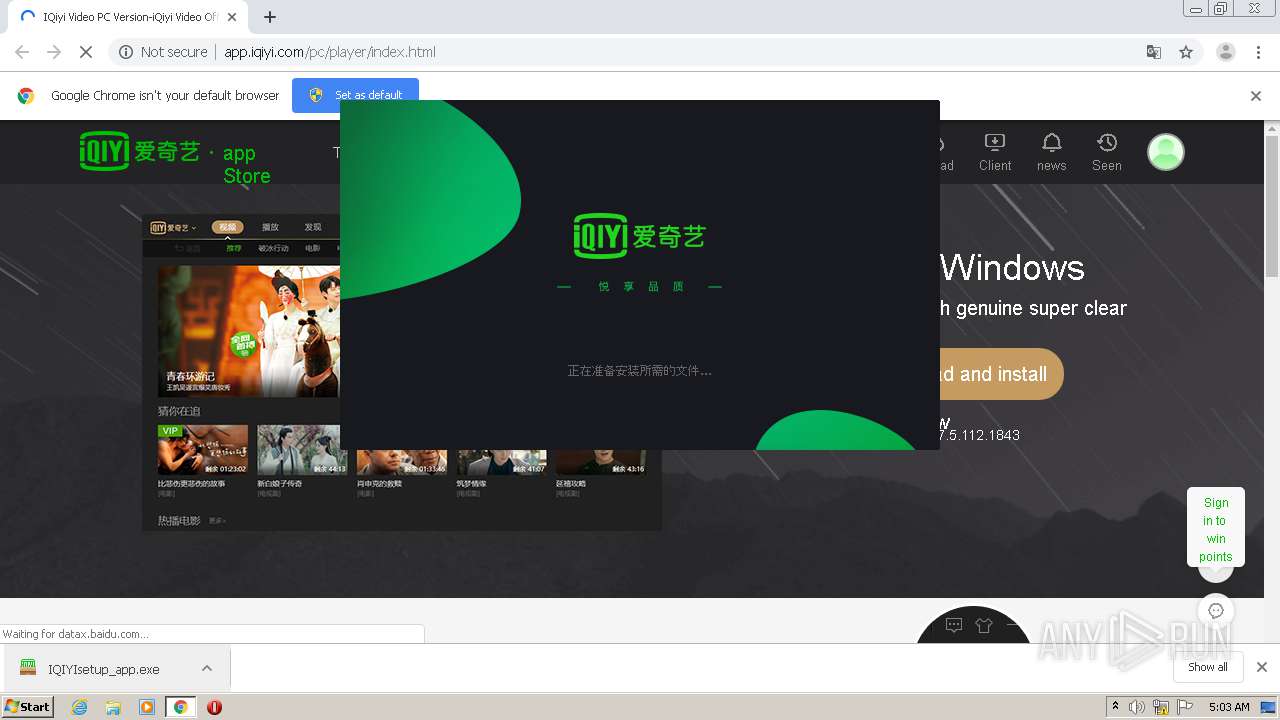
Task: Bookmark this page with the star icon
Action: (1186, 52)
